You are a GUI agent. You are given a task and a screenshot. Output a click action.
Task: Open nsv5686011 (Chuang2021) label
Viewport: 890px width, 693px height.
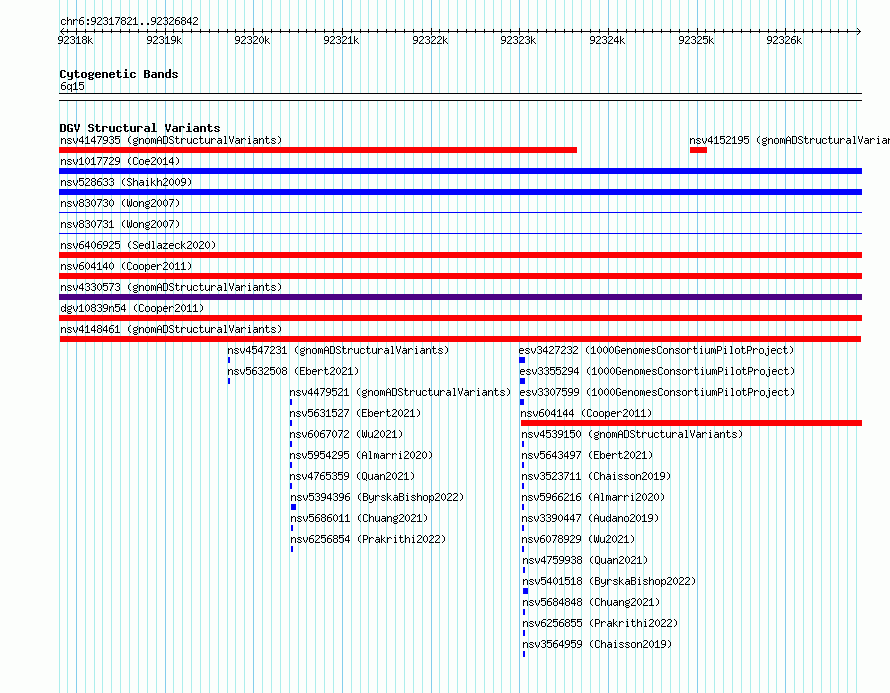(x=359, y=518)
